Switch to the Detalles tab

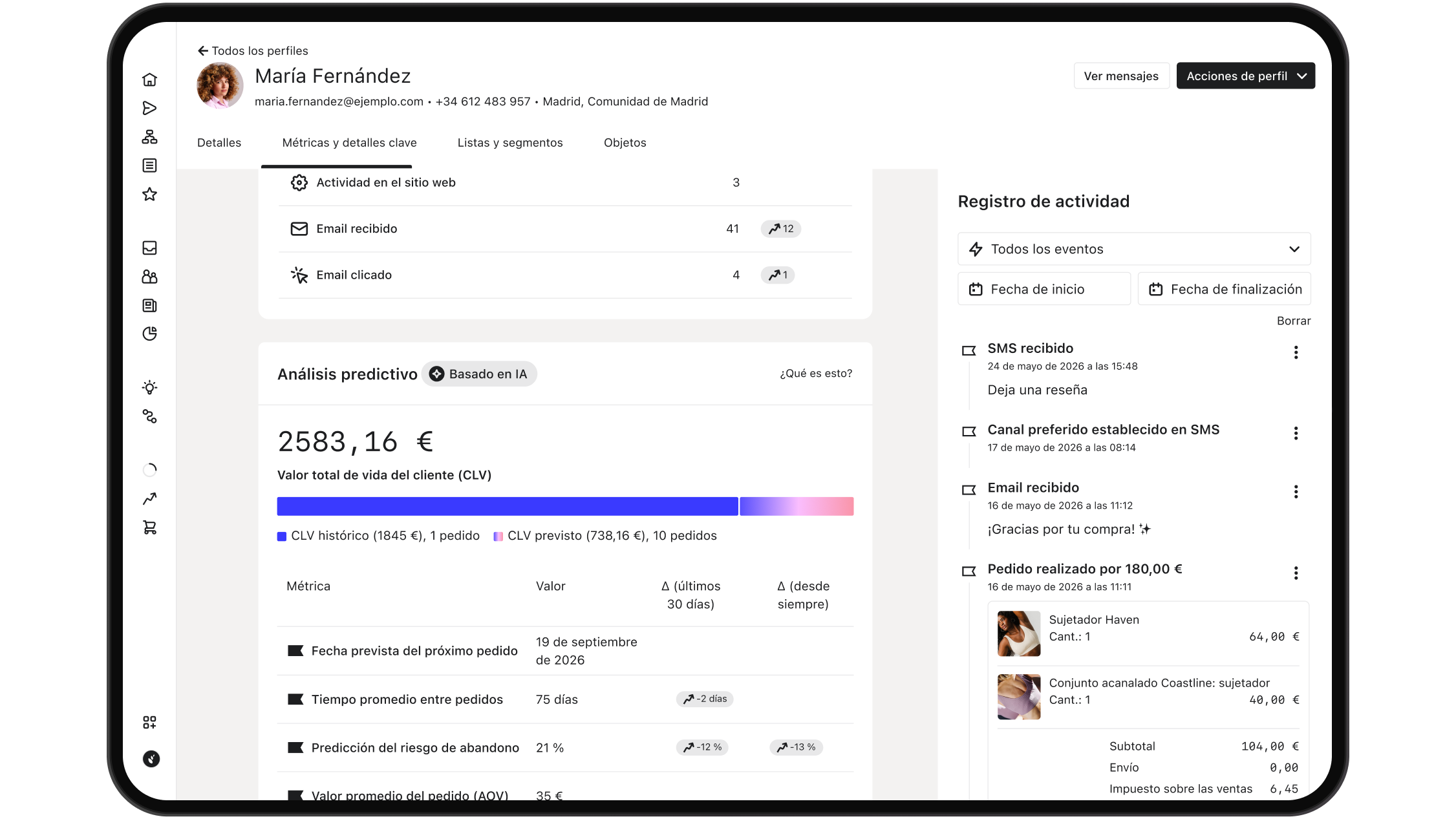click(x=219, y=143)
